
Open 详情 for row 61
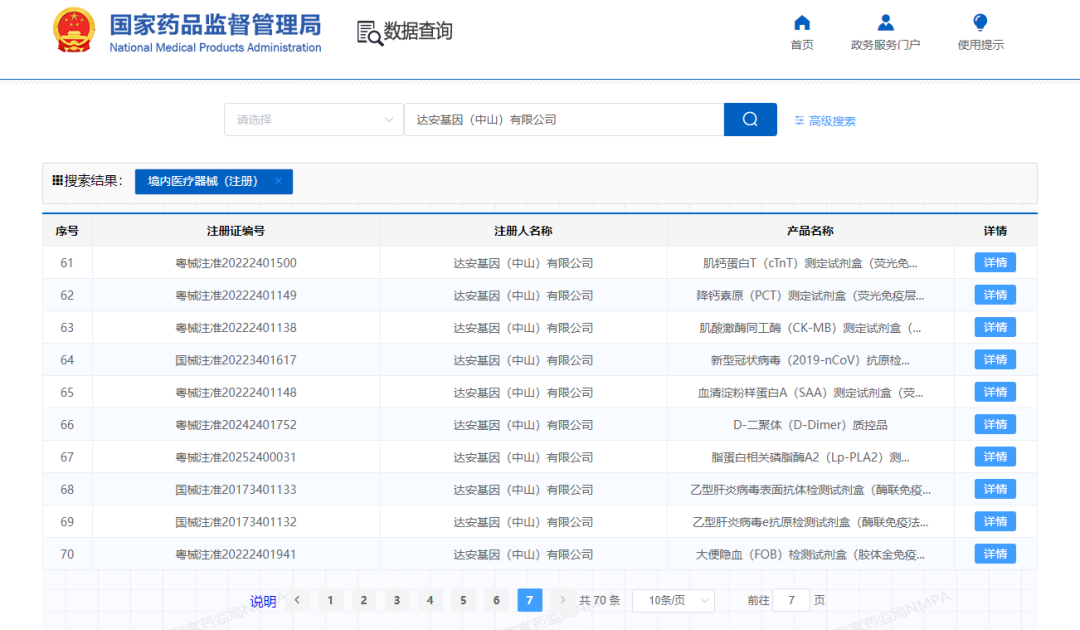pos(995,262)
